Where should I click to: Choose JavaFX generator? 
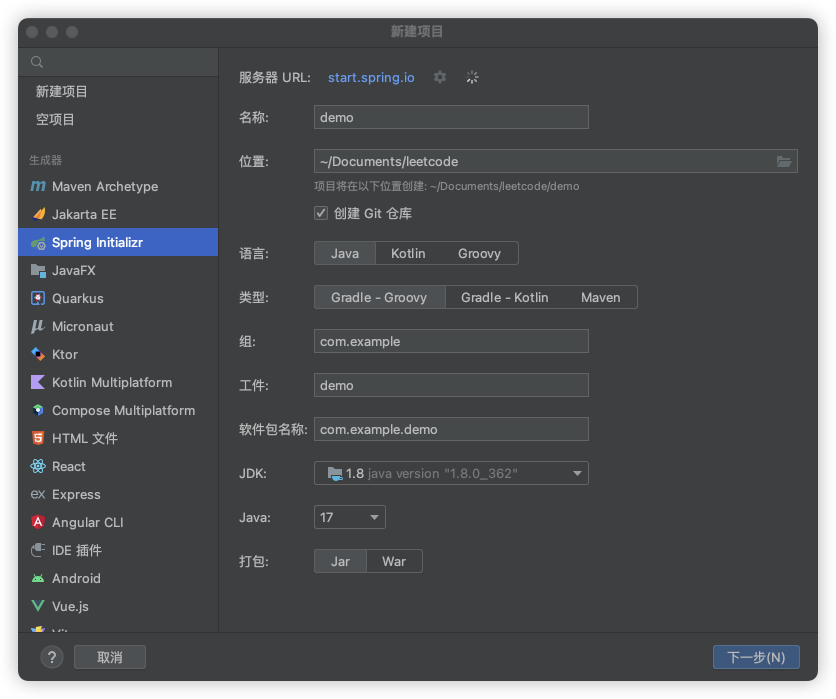pos(118,270)
